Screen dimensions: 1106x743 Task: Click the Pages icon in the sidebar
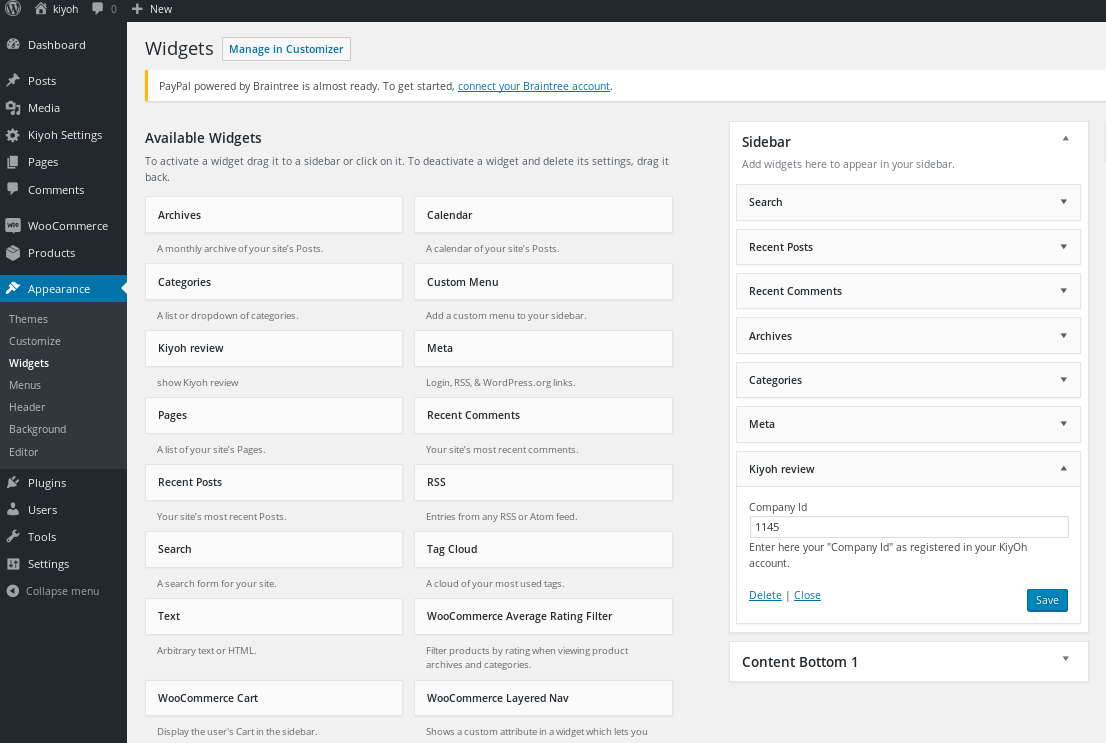coord(13,162)
